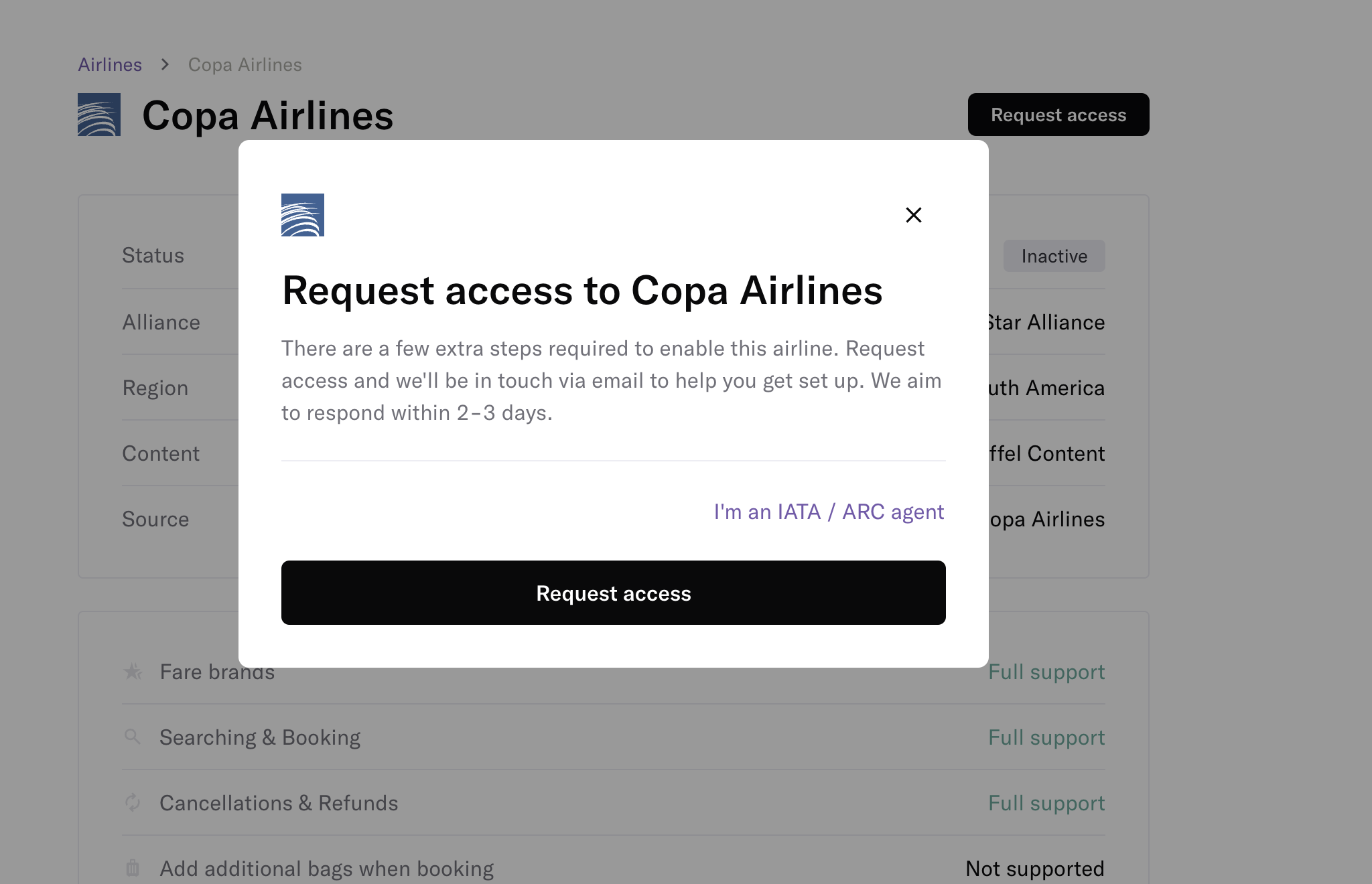1372x884 pixels.
Task: Click the star icon next to Fare brands
Action: tap(133, 671)
